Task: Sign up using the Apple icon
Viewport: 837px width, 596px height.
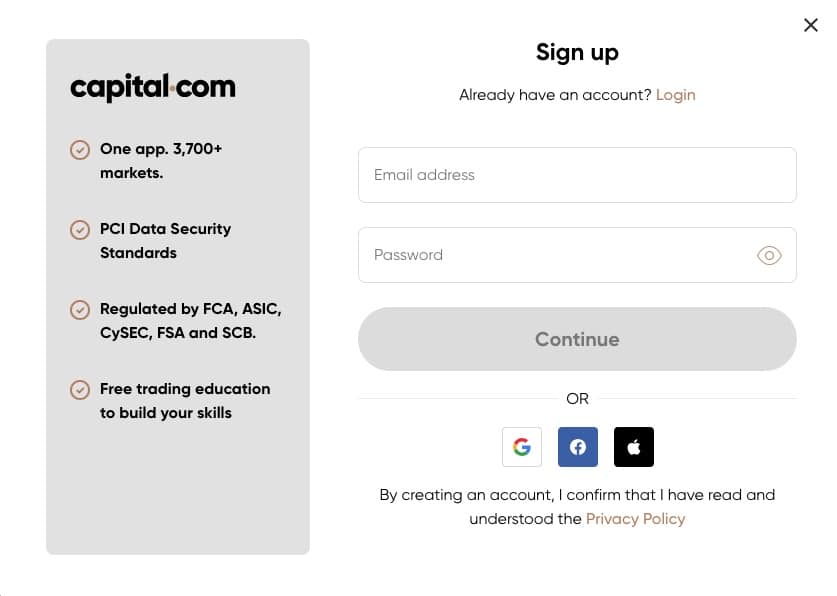Action: tap(634, 447)
